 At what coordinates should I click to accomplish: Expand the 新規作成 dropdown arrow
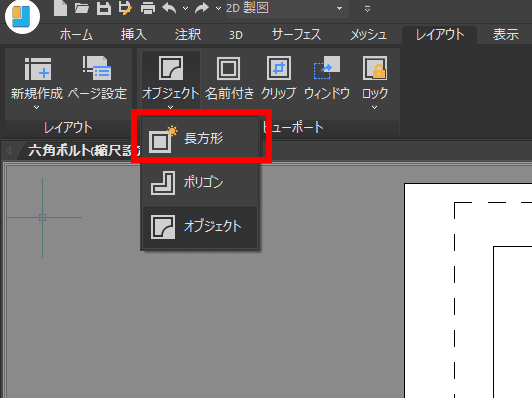click(x=37, y=108)
